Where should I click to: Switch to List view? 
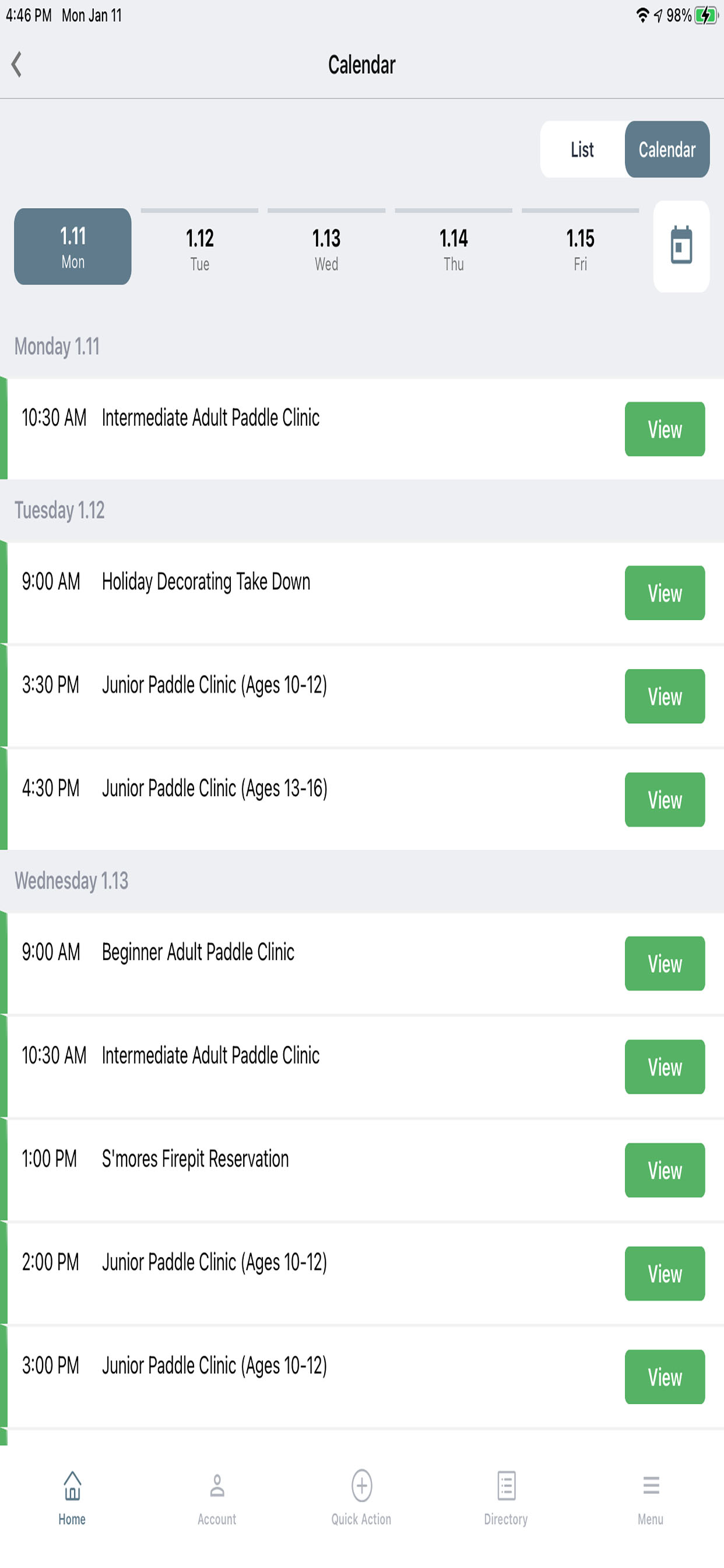(x=582, y=149)
